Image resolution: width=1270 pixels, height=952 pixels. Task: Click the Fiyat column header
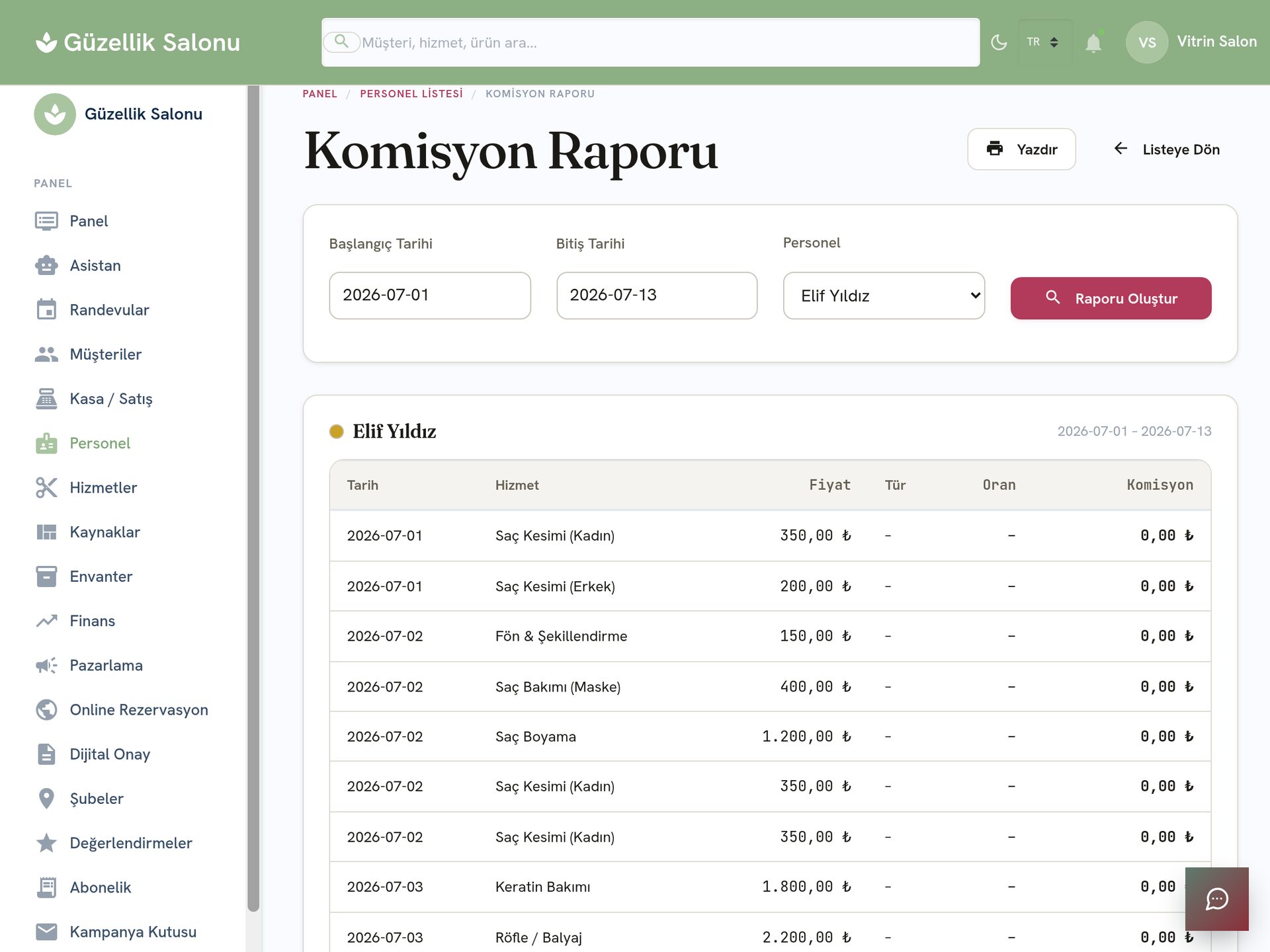click(x=829, y=485)
